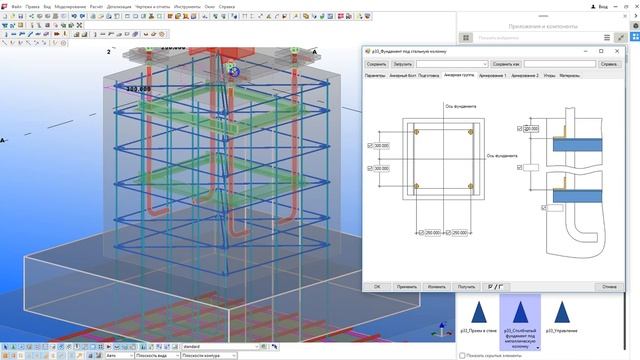Click the icon right of standard dropdown
This screenshot has height=360, width=640.
(x=264, y=347)
